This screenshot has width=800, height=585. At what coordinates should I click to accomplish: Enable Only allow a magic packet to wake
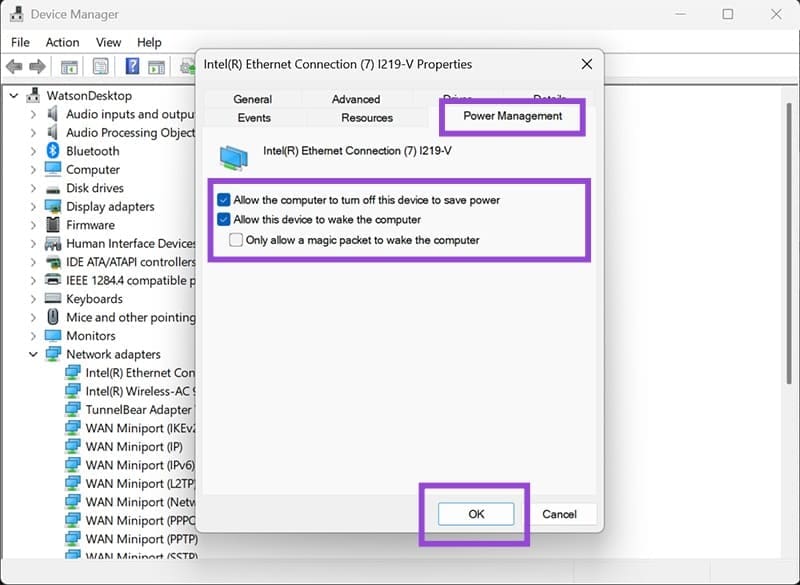pyautogui.click(x=236, y=240)
